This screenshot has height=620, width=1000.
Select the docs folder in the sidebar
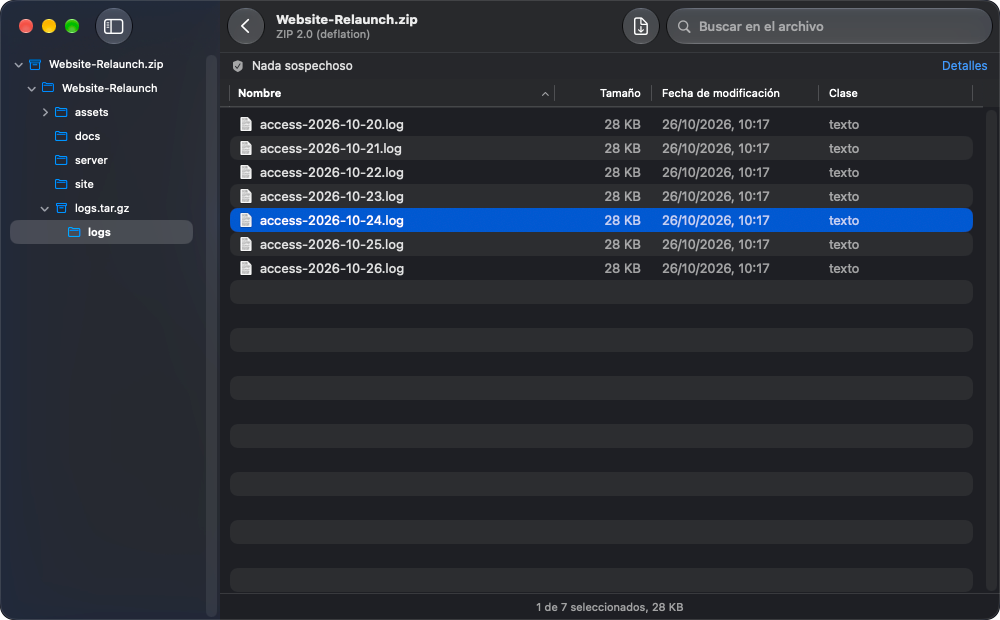[x=101, y=136]
